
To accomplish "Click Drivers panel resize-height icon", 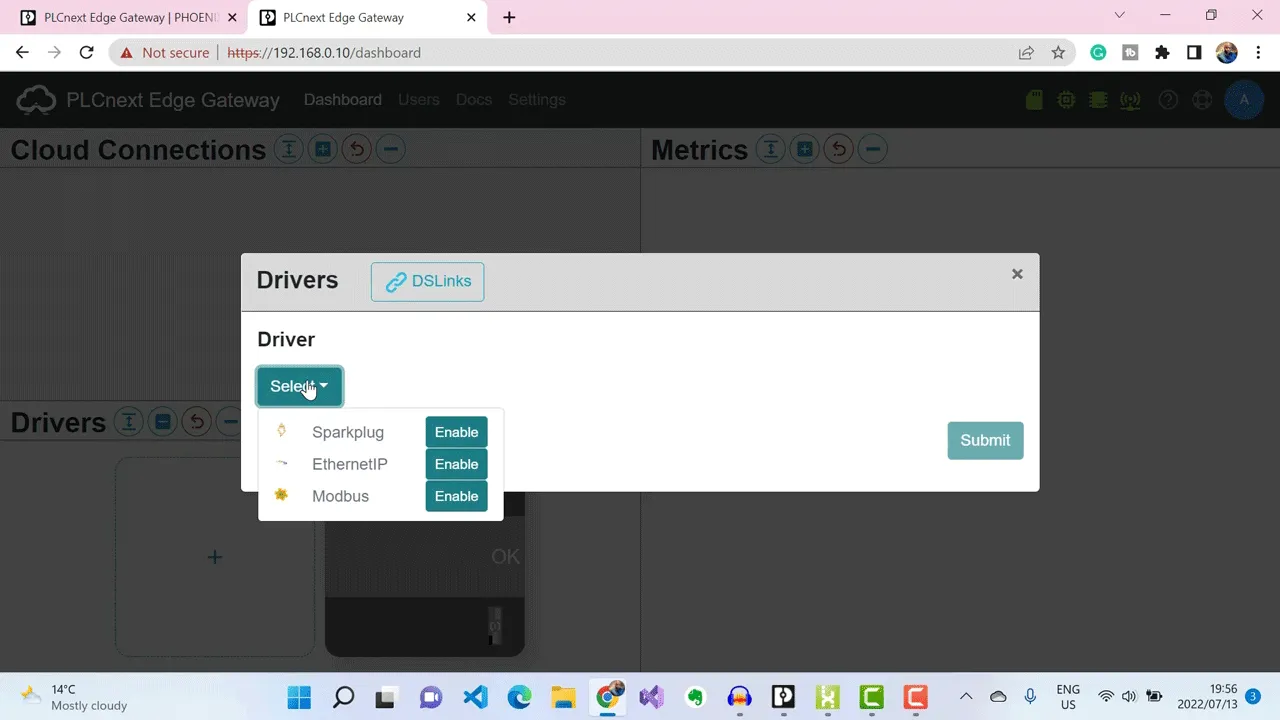I will (x=128, y=422).
